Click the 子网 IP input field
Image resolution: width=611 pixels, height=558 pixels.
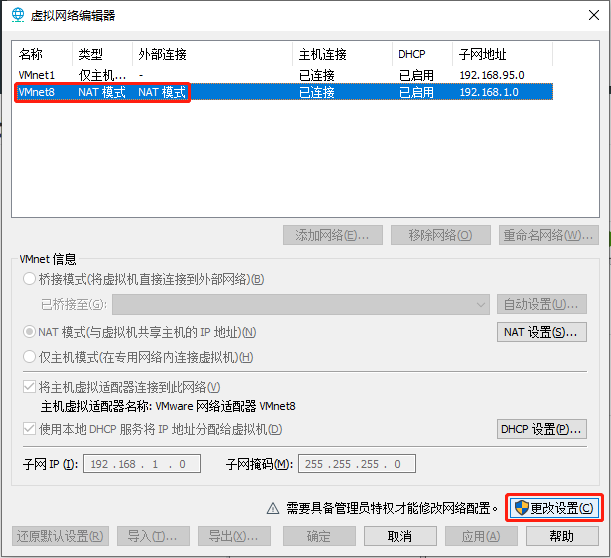(144, 464)
